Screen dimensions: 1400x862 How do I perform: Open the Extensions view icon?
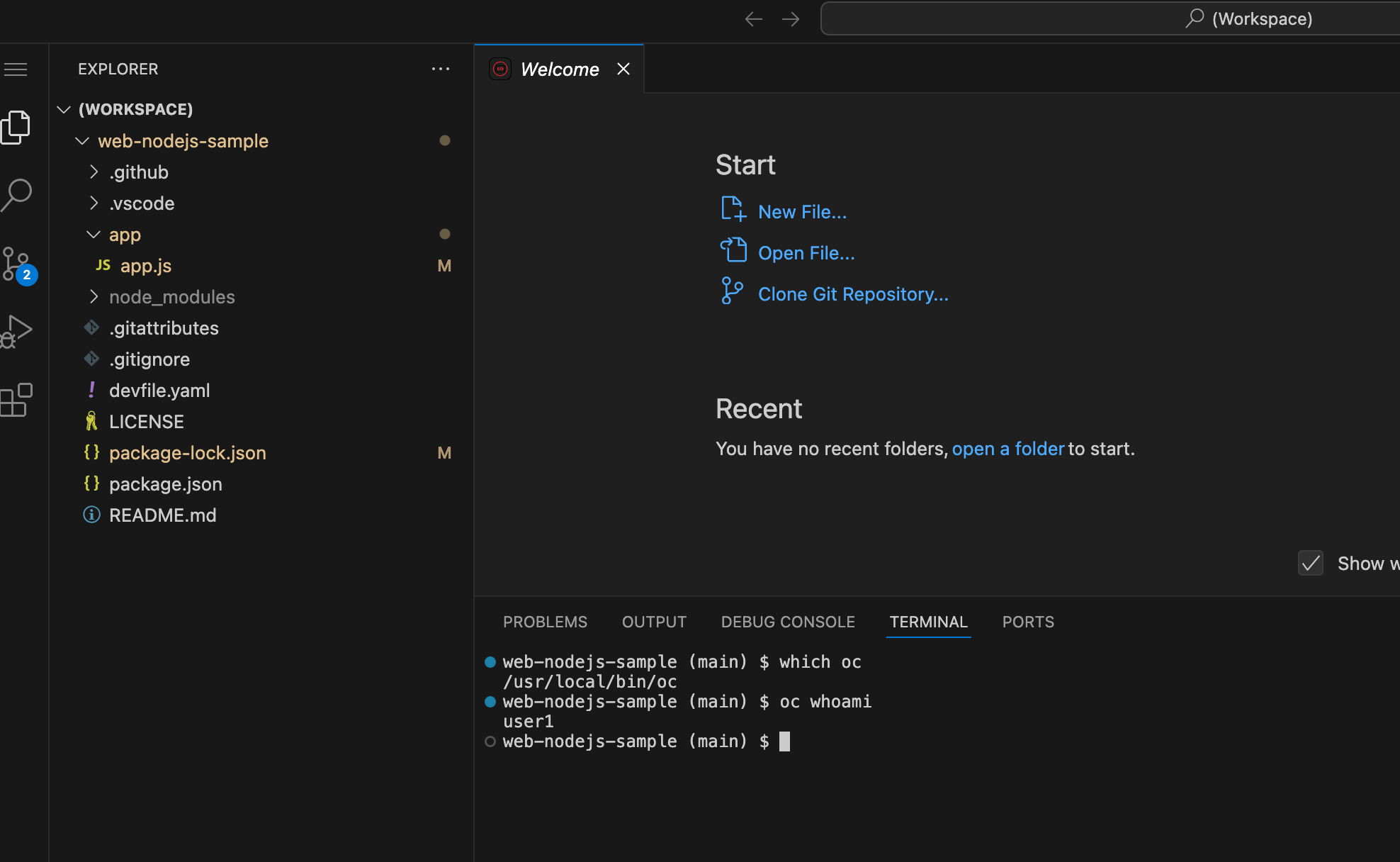click(x=17, y=400)
